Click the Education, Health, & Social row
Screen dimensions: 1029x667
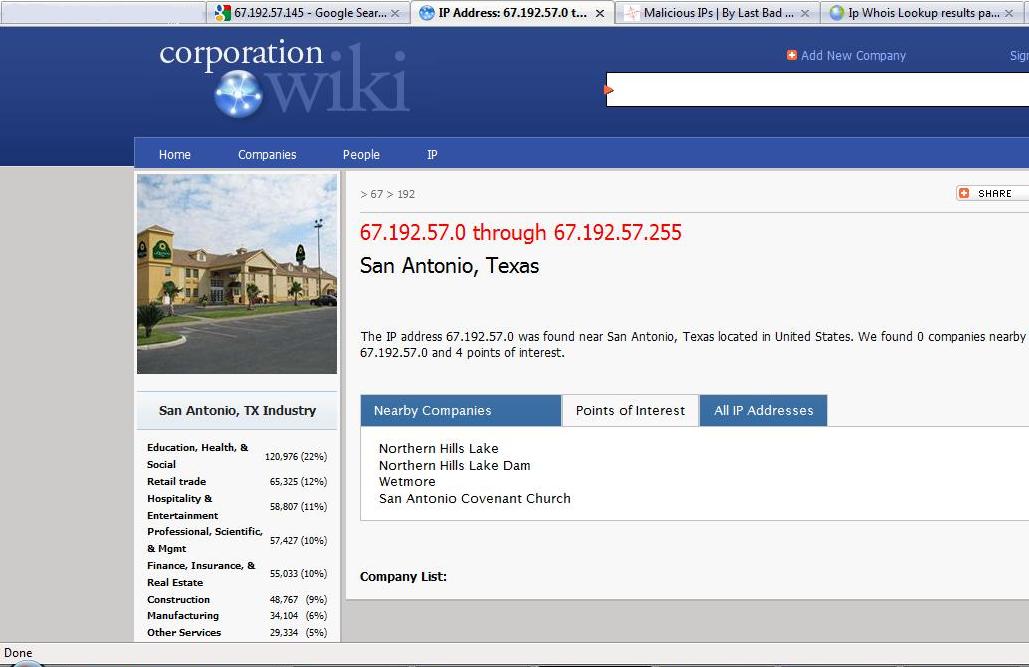[x=237, y=456]
